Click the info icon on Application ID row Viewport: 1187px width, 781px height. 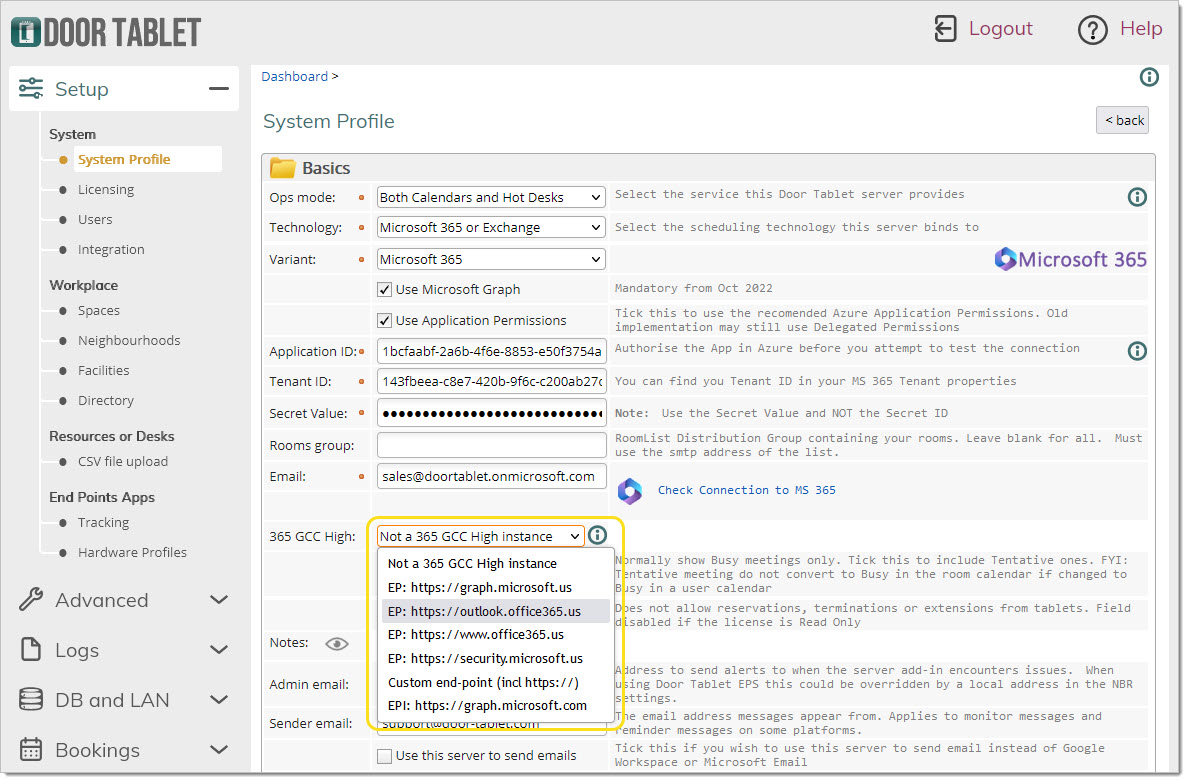pyautogui.click(x=1136, y=350)
